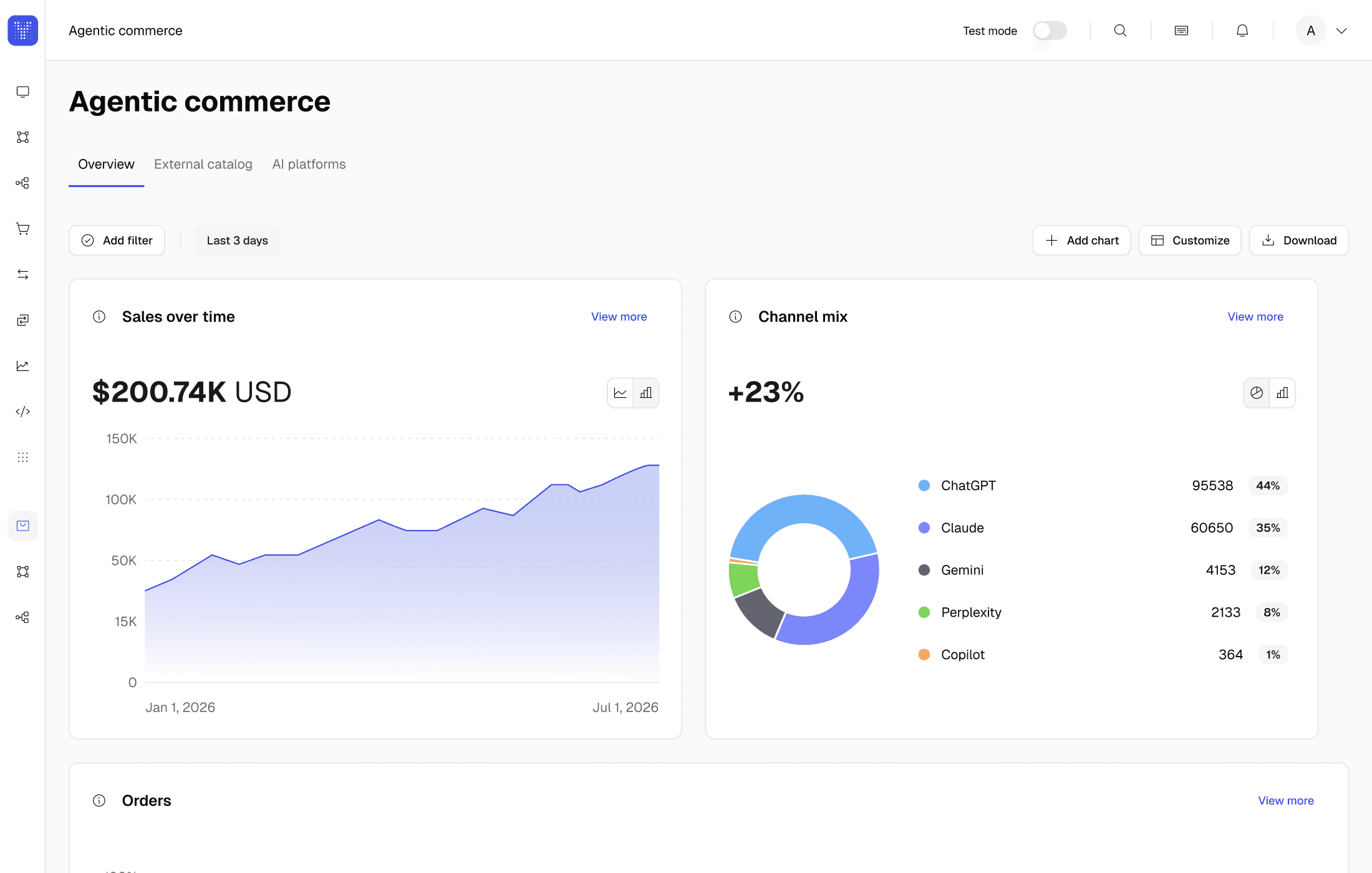1372x873 pixels.
Task: Click the 8% badge for Perplexity
Action: tap(1272, 612)
